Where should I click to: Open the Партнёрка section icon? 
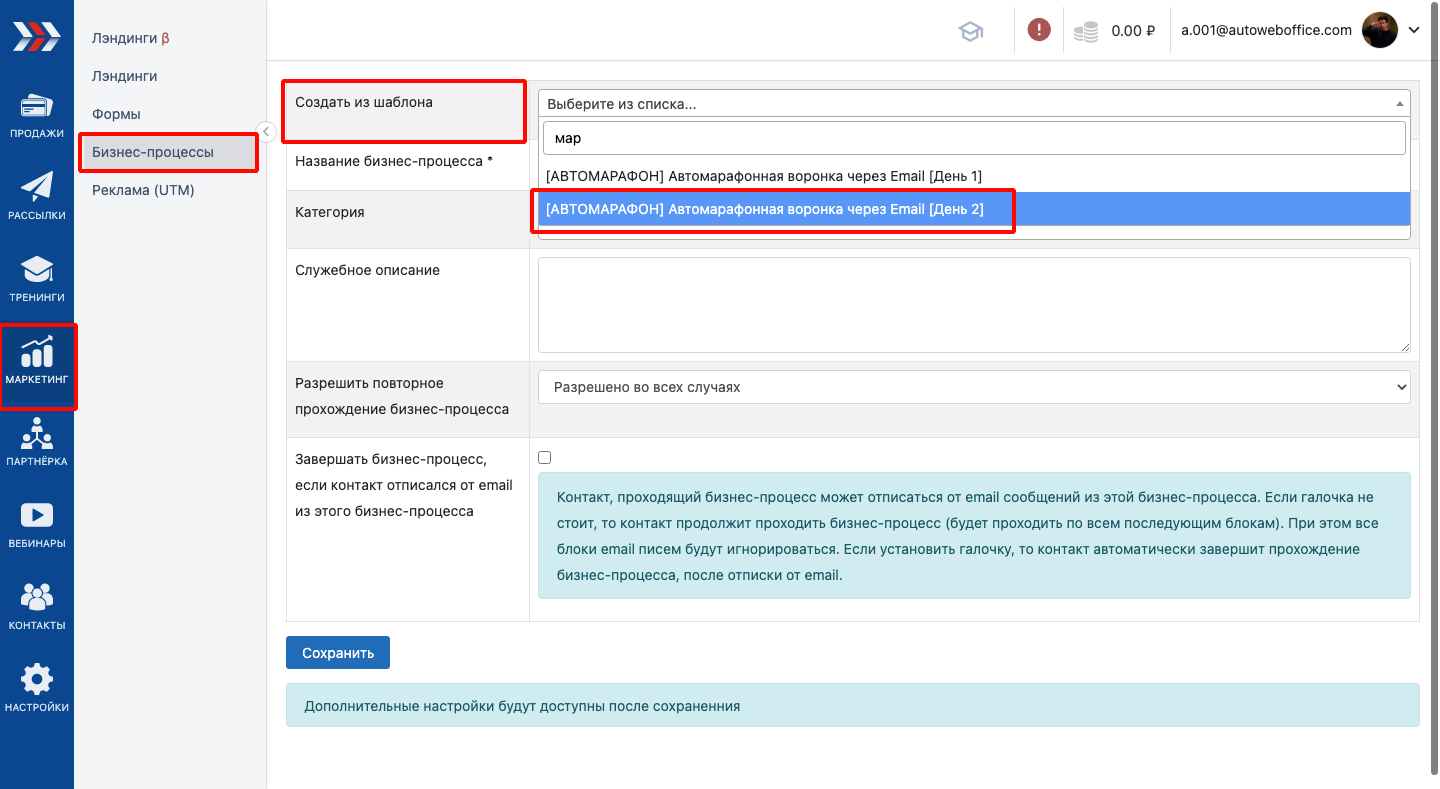pyautogui.click(x=37, y=441)
